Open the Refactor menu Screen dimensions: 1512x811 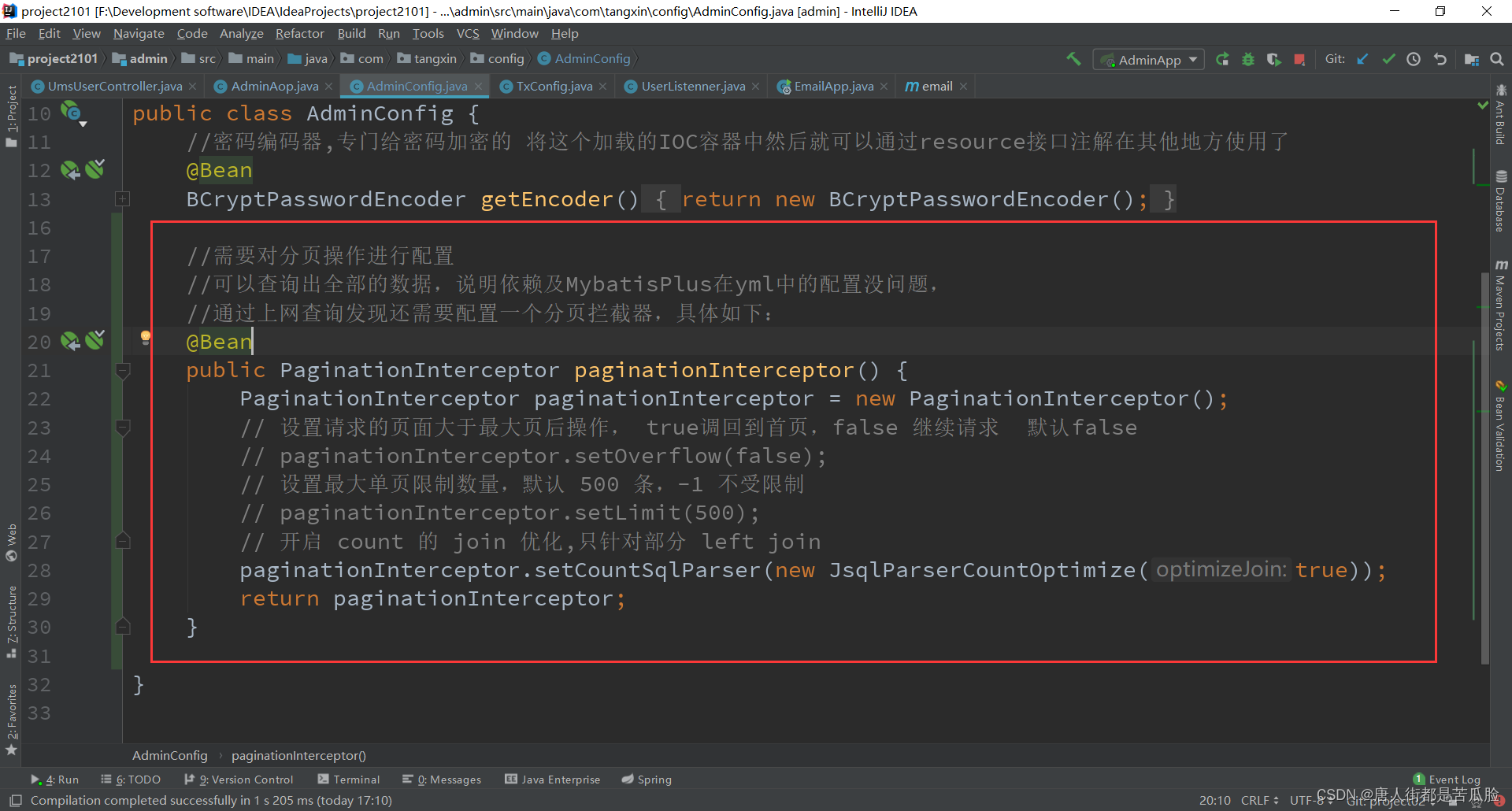pos(299,34)
